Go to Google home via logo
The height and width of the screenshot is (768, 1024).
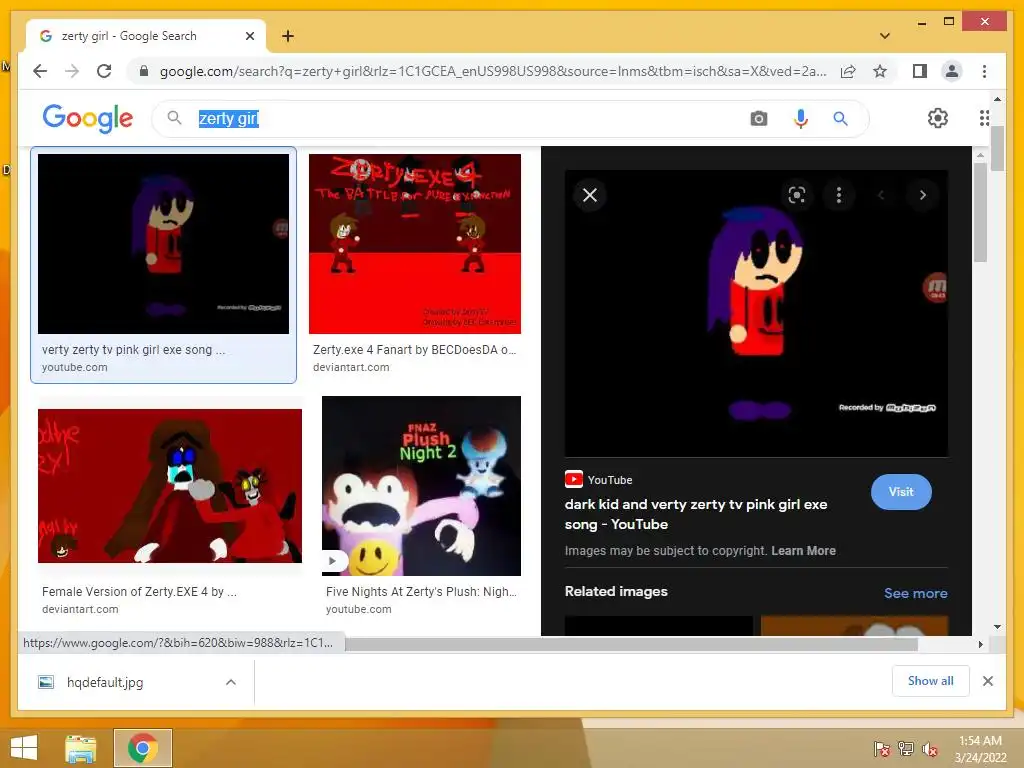point(88,118)
